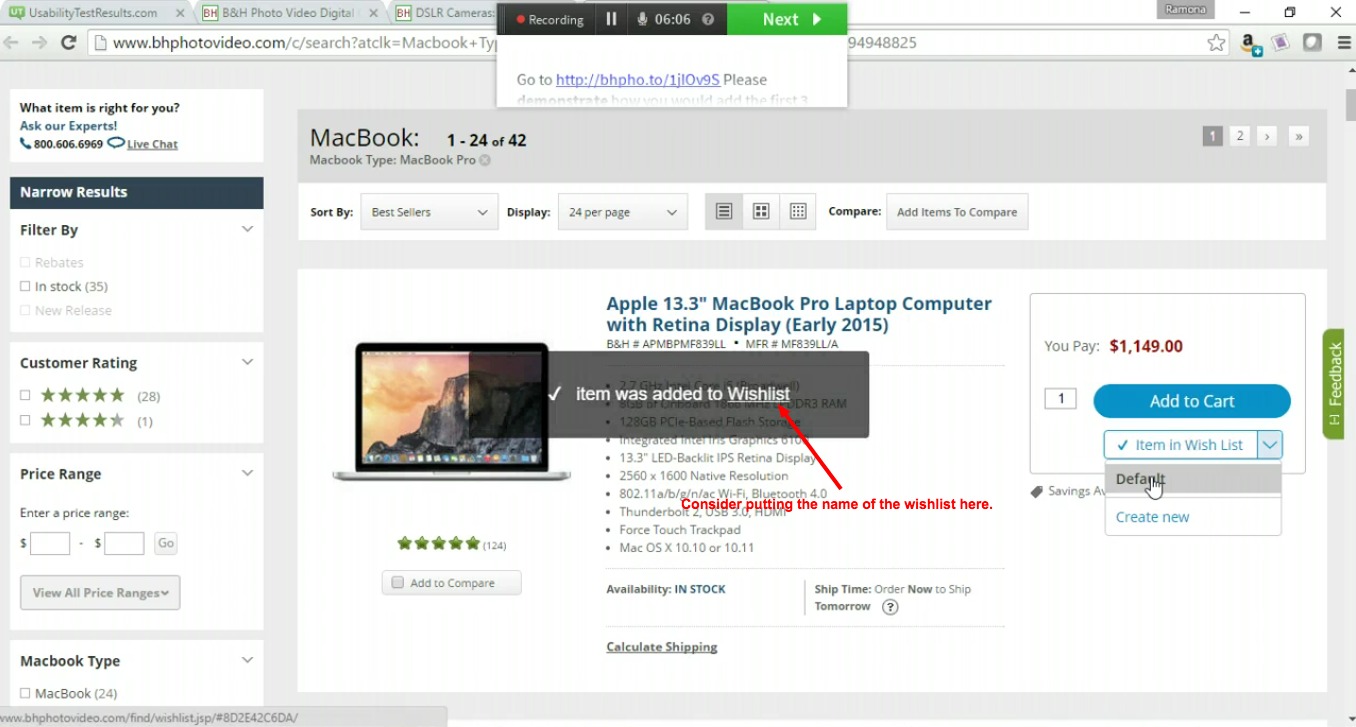Click the MacBook Pro product image
The image size is (1356, 727).
coord(451,411)
